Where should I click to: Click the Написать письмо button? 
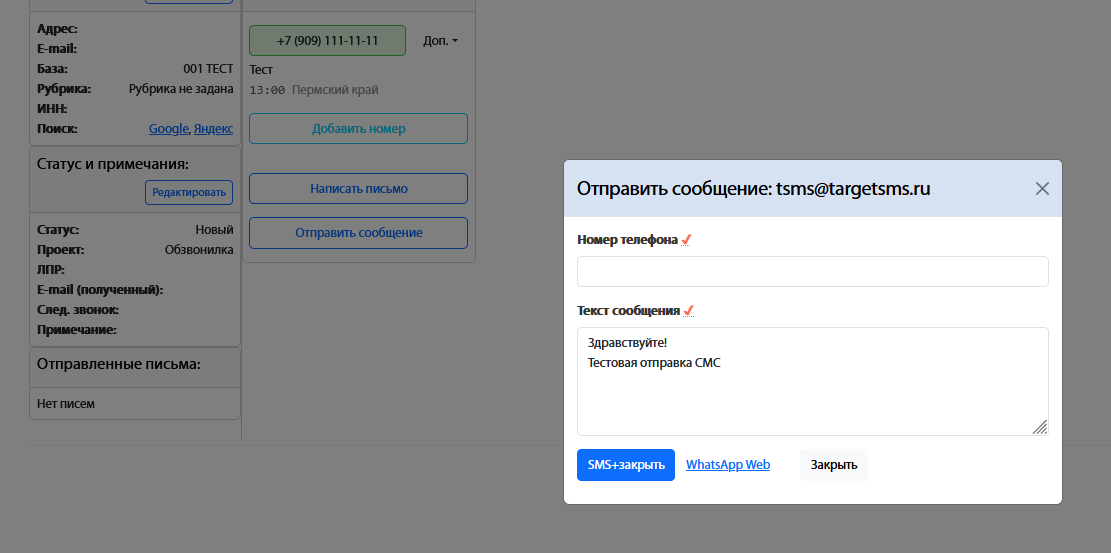[359, 189]
